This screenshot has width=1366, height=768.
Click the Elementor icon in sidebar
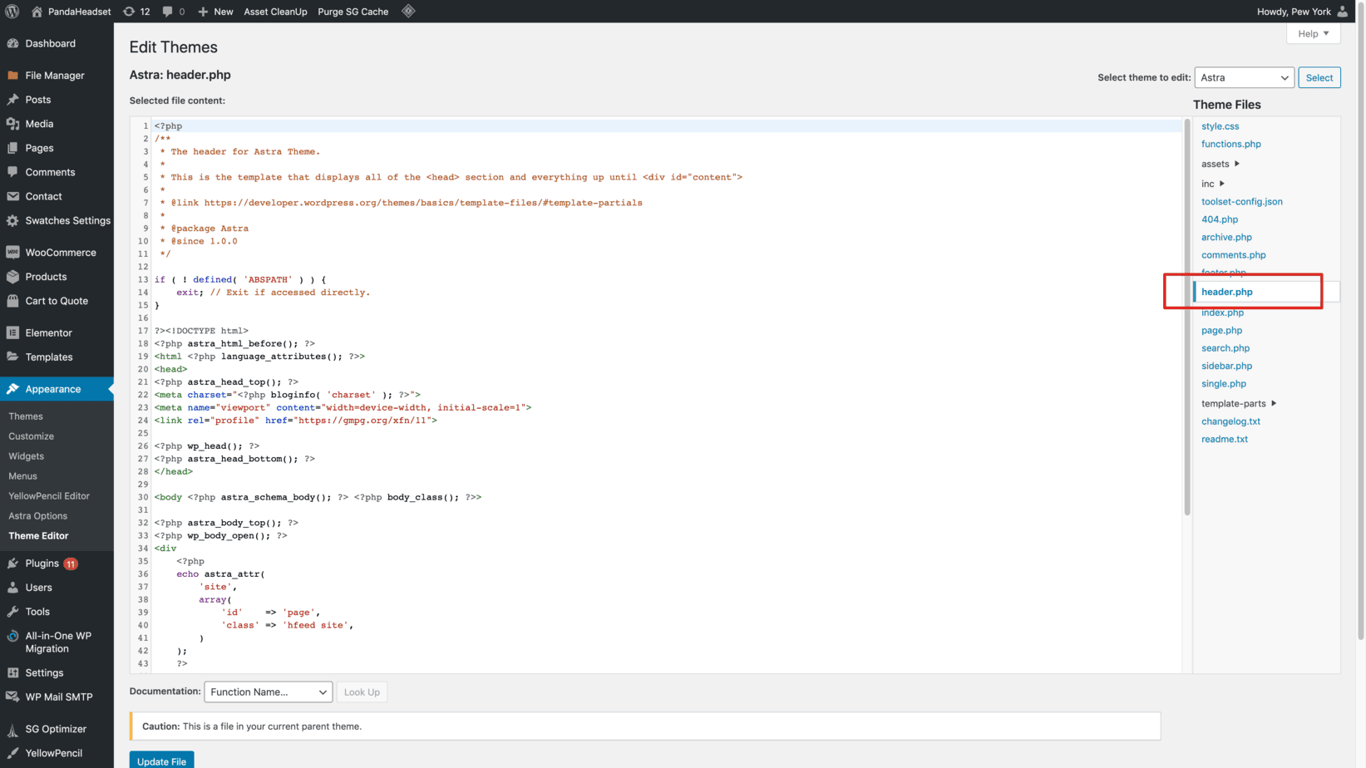13,333
